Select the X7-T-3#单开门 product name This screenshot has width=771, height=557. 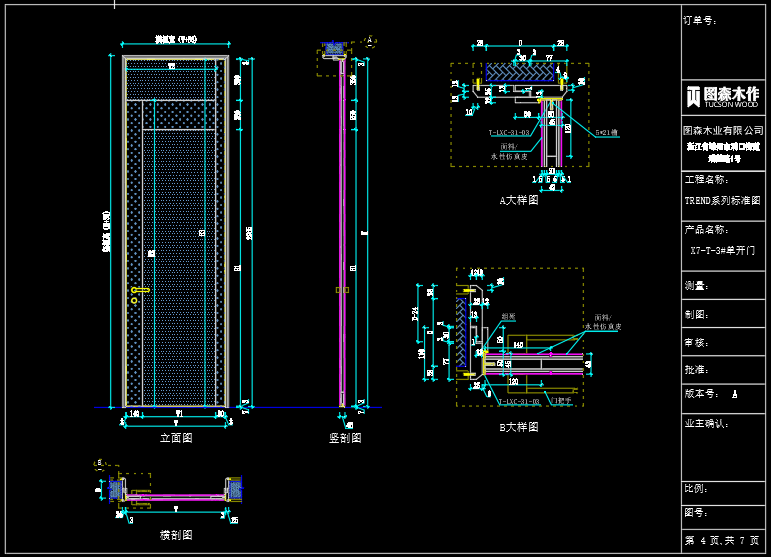[x=724, y=251]
